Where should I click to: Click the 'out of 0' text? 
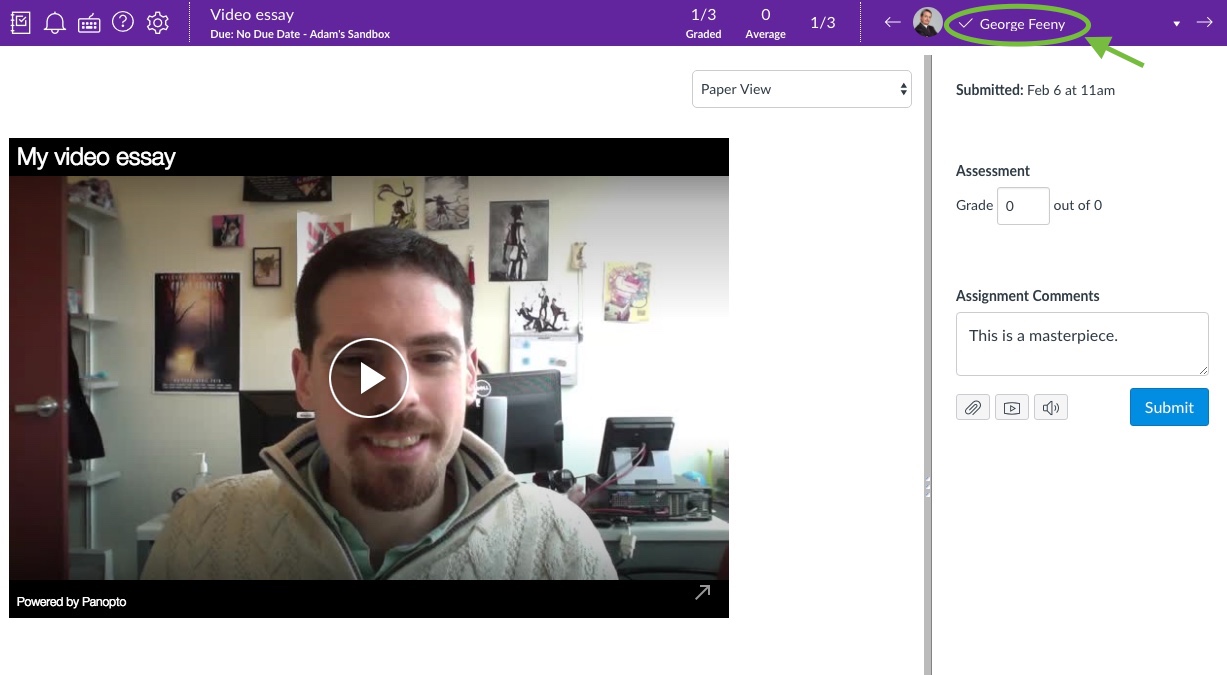pyautogui.click(x=1078, y=205)
